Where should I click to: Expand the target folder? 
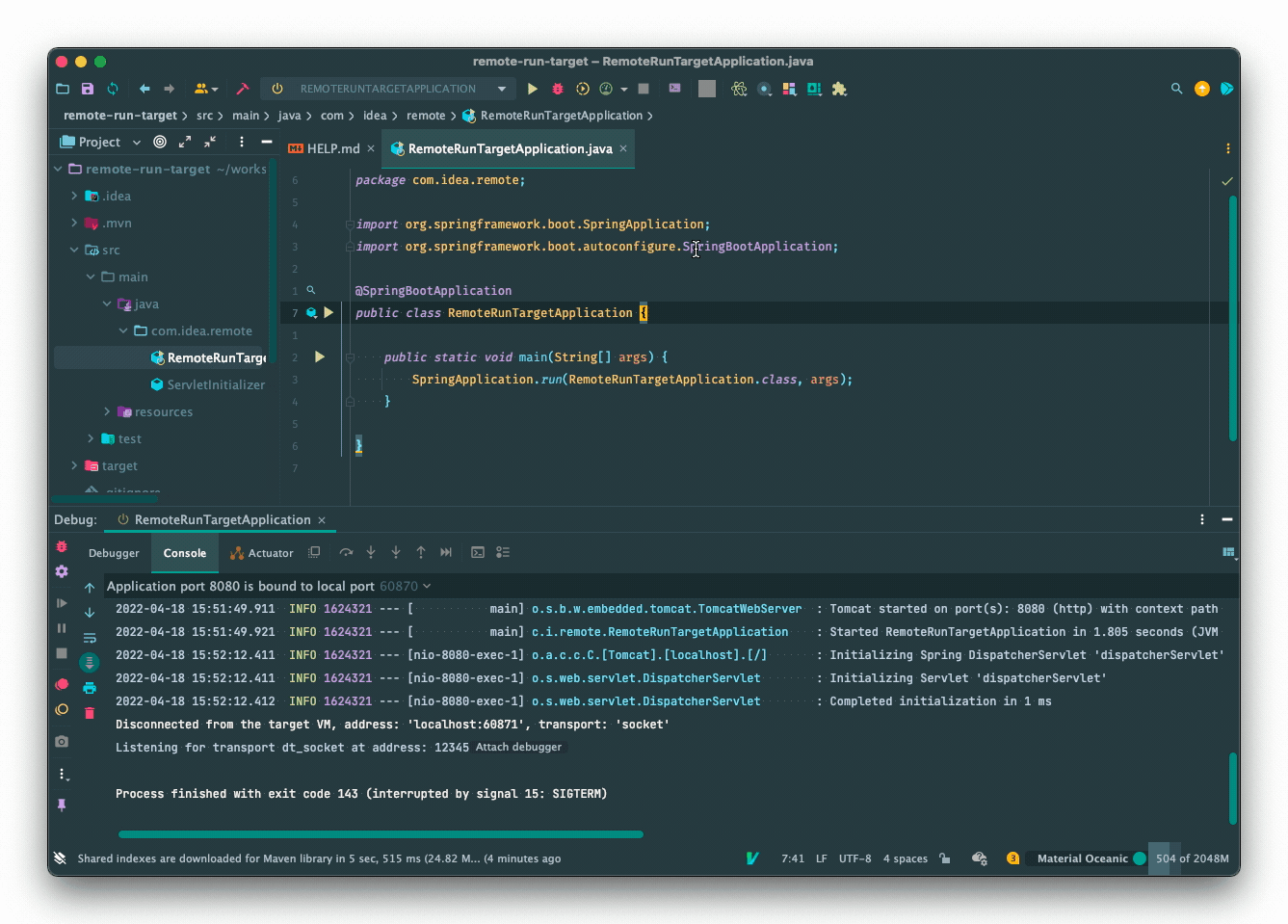74,465
